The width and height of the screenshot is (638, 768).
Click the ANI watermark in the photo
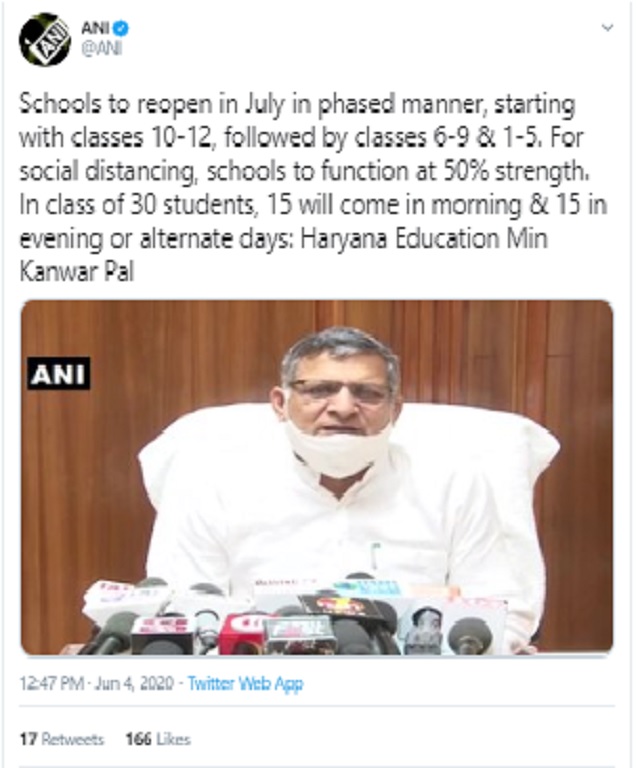tap(59, 374)
